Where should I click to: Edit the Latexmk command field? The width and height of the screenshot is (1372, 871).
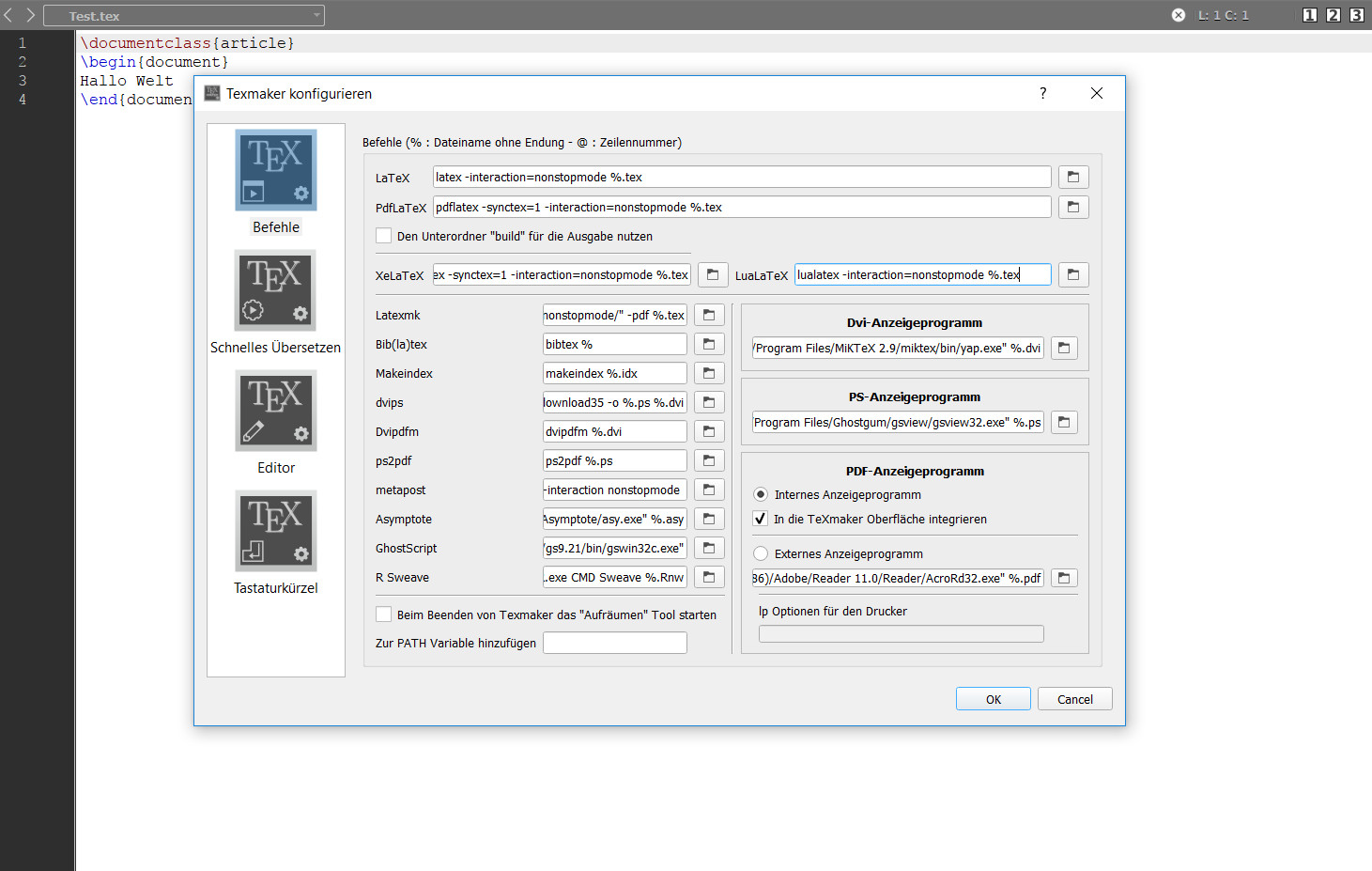(x=615, y=315)
